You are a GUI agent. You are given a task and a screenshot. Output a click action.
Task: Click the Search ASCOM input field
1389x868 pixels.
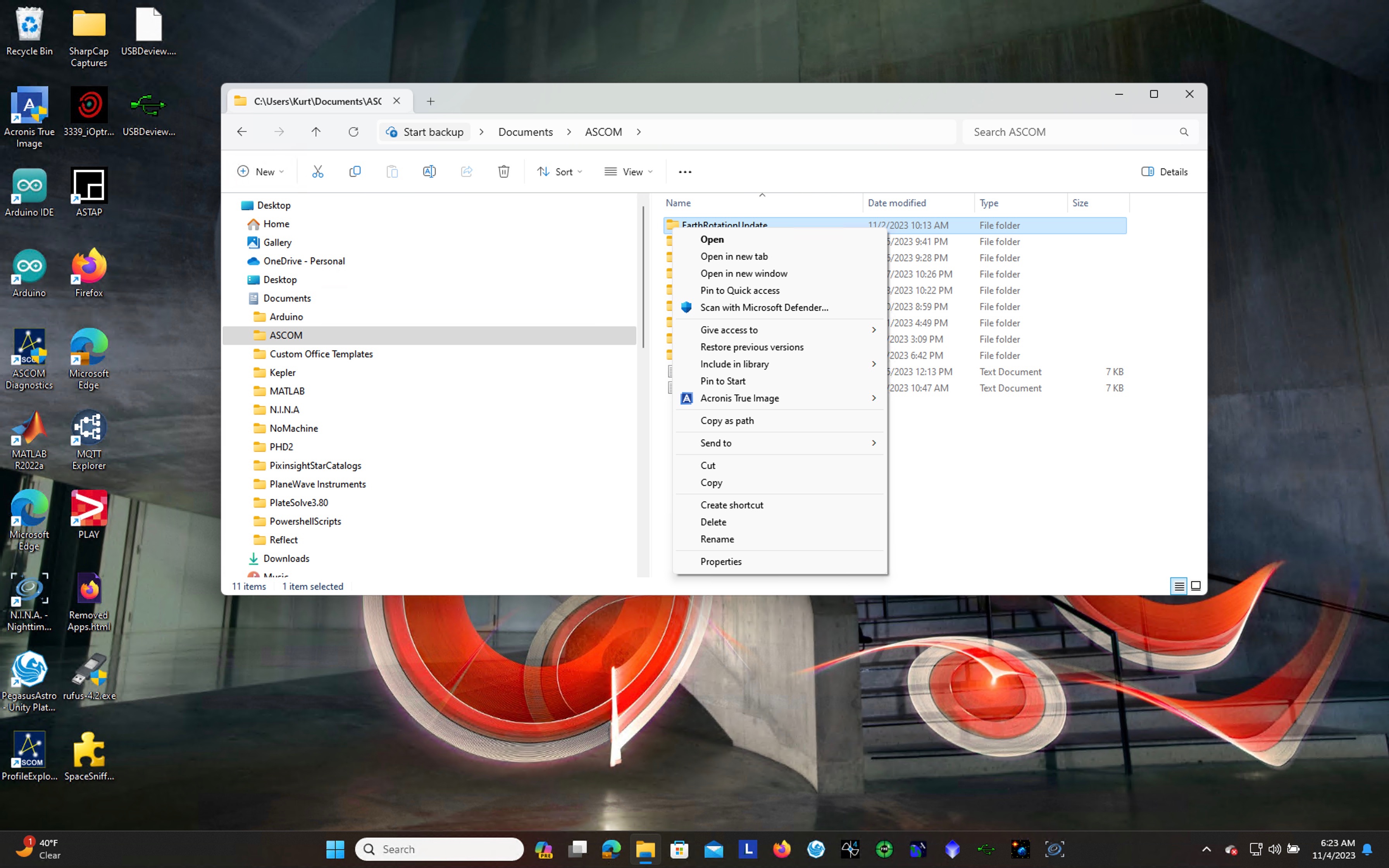pos(1072,132)
